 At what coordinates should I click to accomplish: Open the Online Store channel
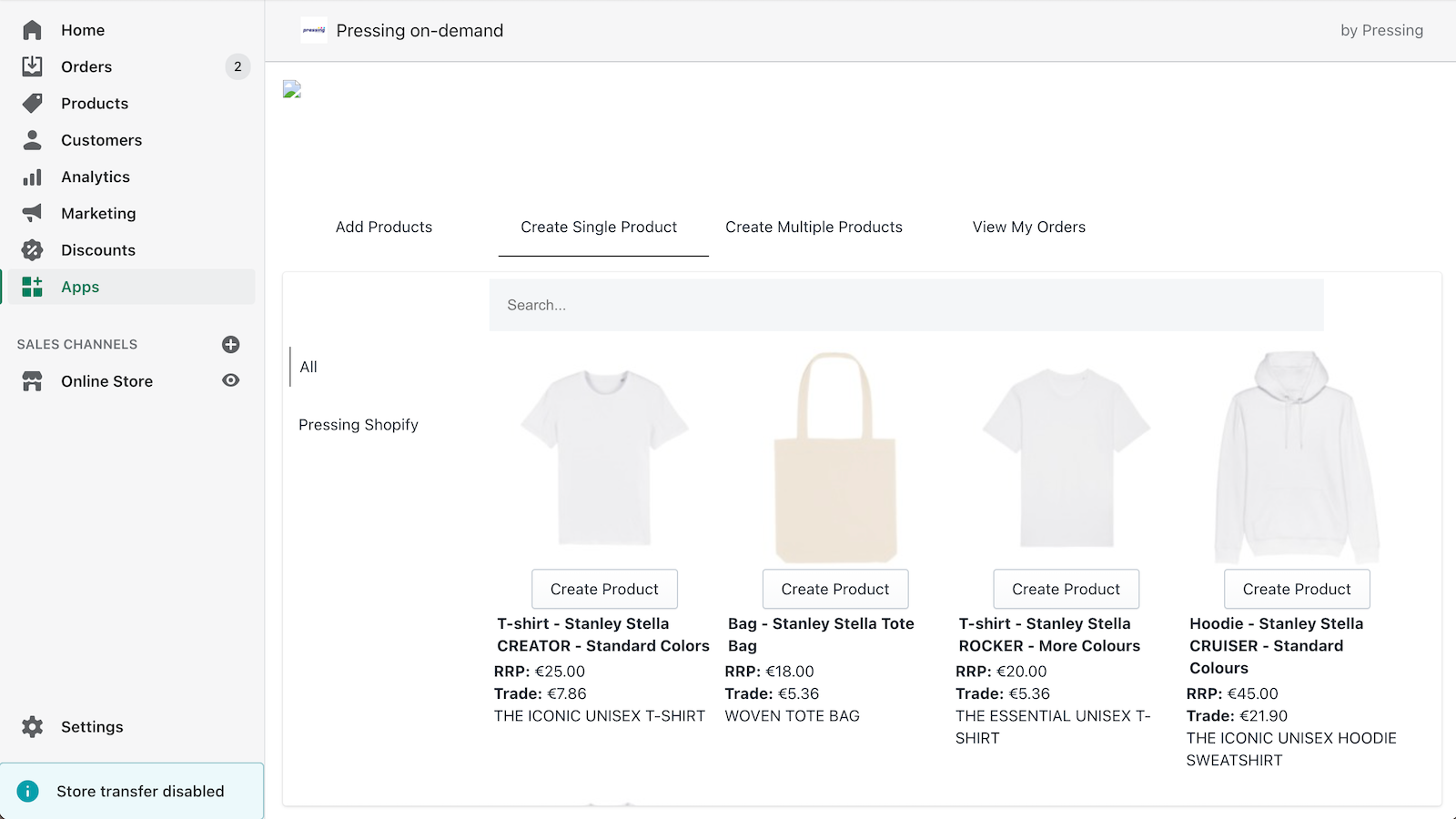point(107,381)
